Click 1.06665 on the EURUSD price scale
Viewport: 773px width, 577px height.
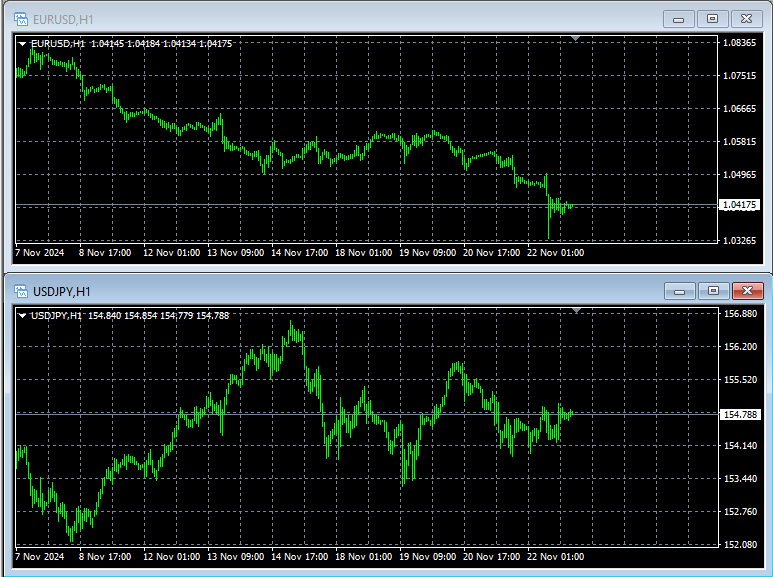point(739,108)
